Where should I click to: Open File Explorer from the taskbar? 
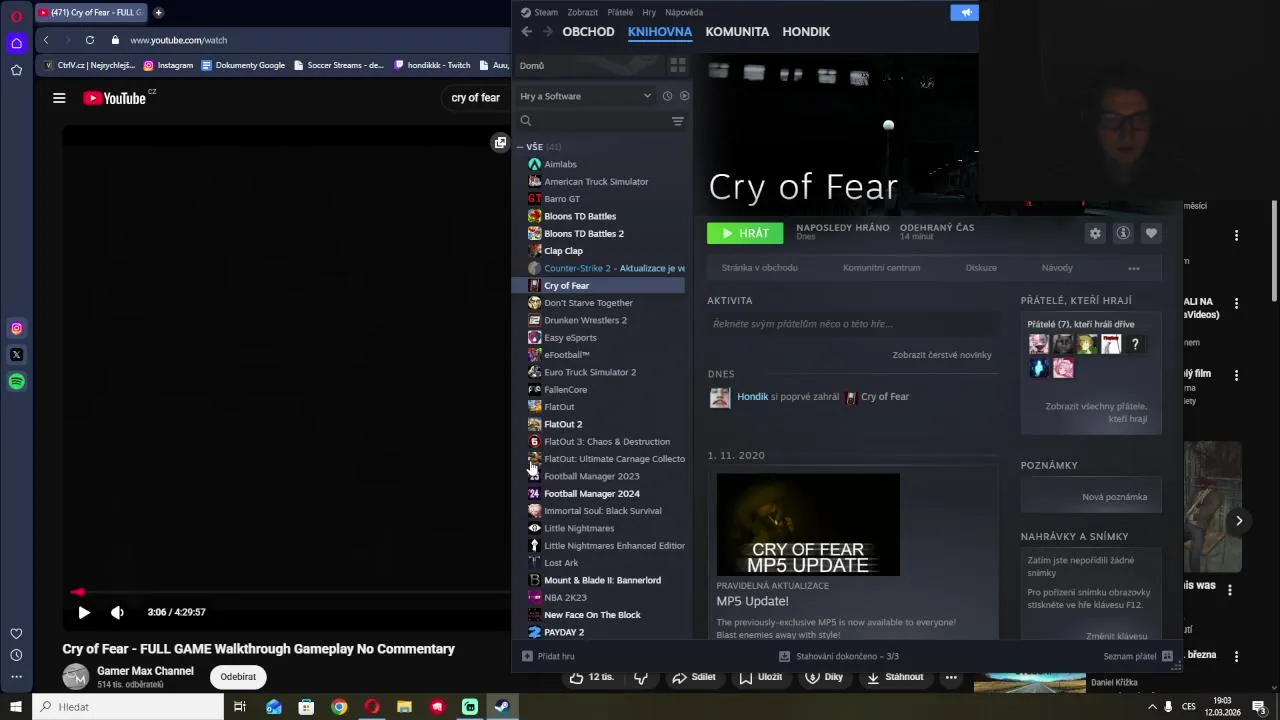[x=404, y=707]
